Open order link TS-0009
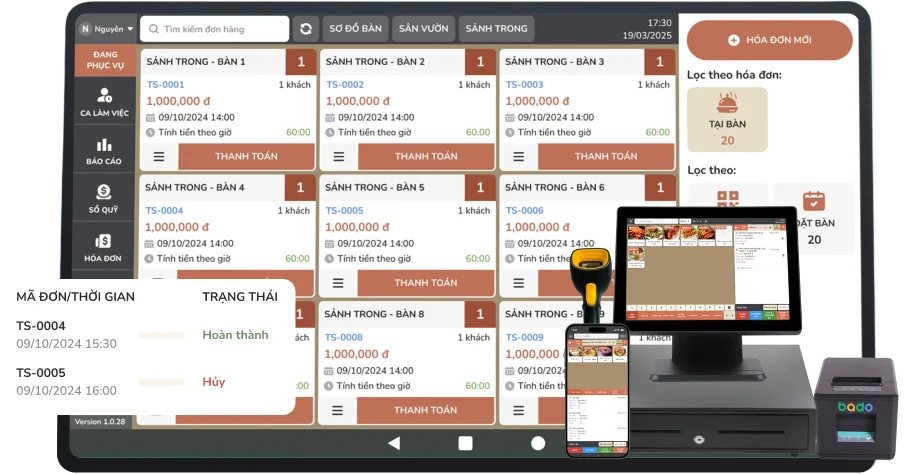 525,337
